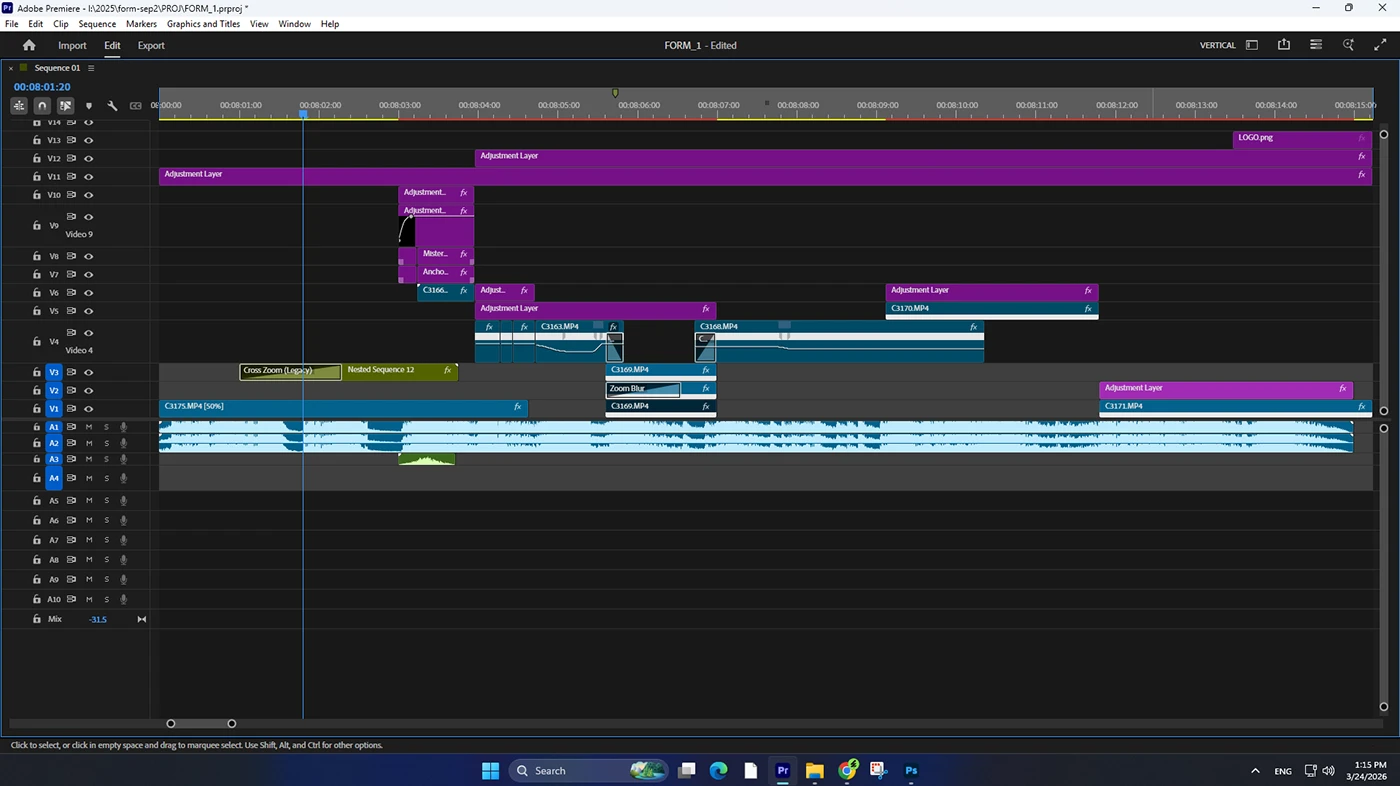The width and height of the screenshot is (1400, 786).
Task: Add a marker in the timeline
Action: 89,105
